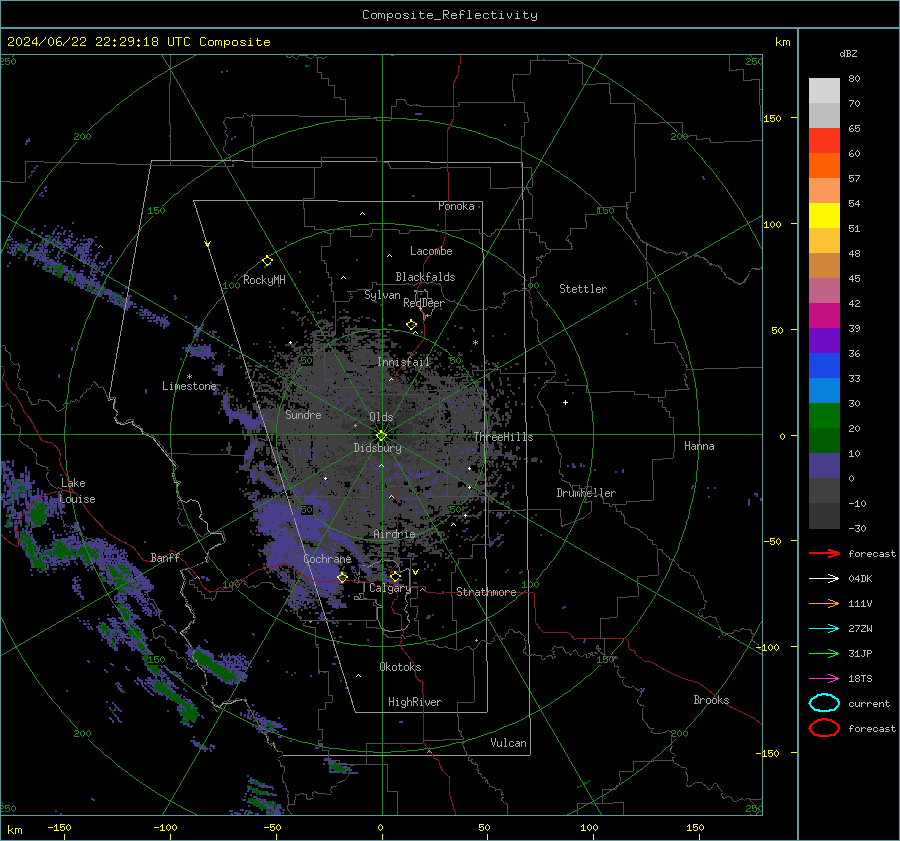
Task: Click the ThreeHills city label
Action: point(503,437)
